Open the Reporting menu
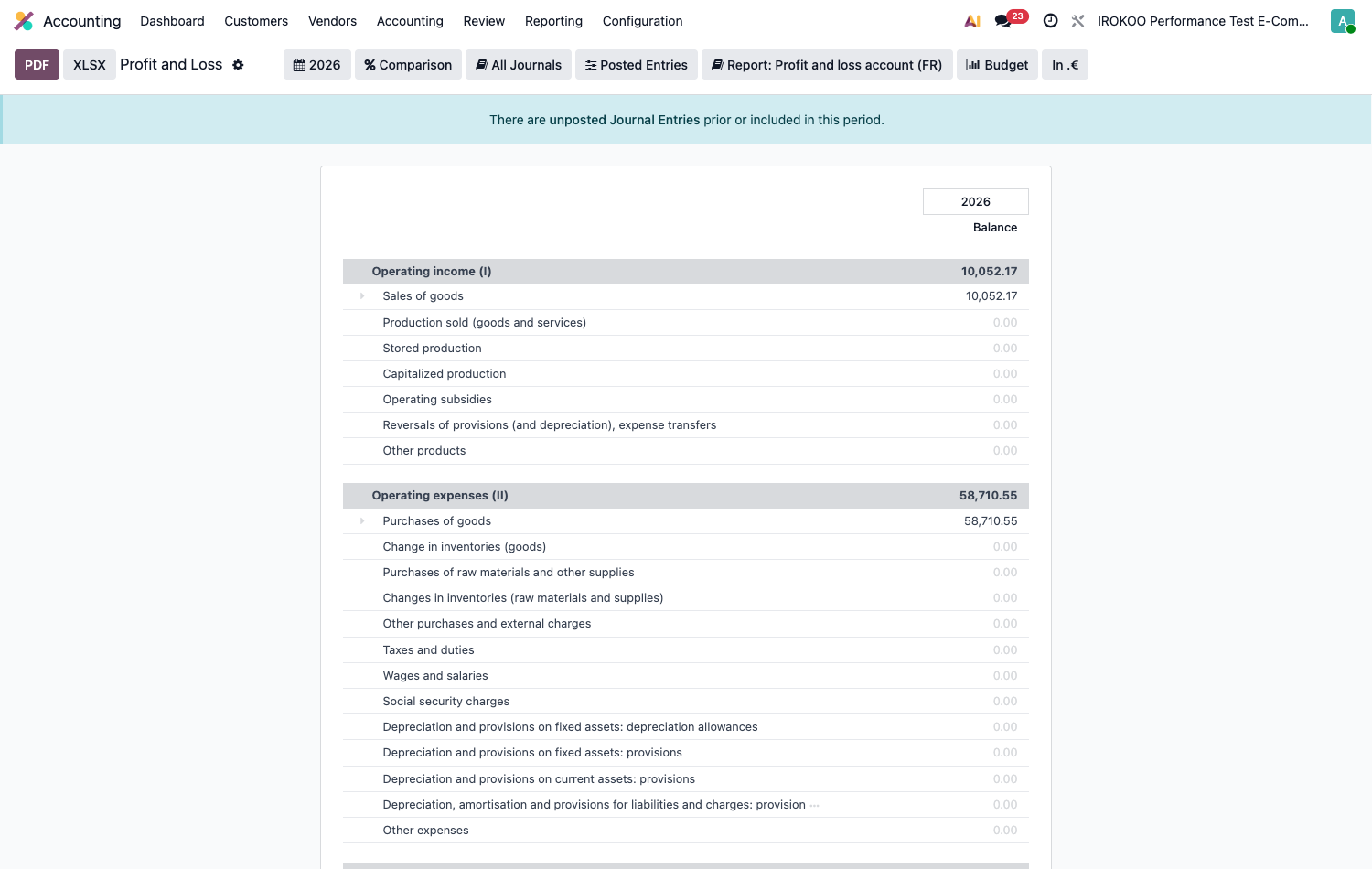This screenshot has height=869, width=1372. (553, 21)
